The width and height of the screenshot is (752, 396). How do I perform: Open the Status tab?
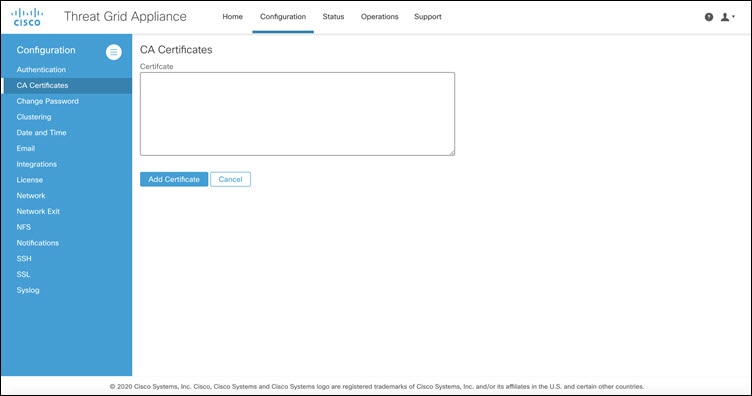(x=333, y=17)
